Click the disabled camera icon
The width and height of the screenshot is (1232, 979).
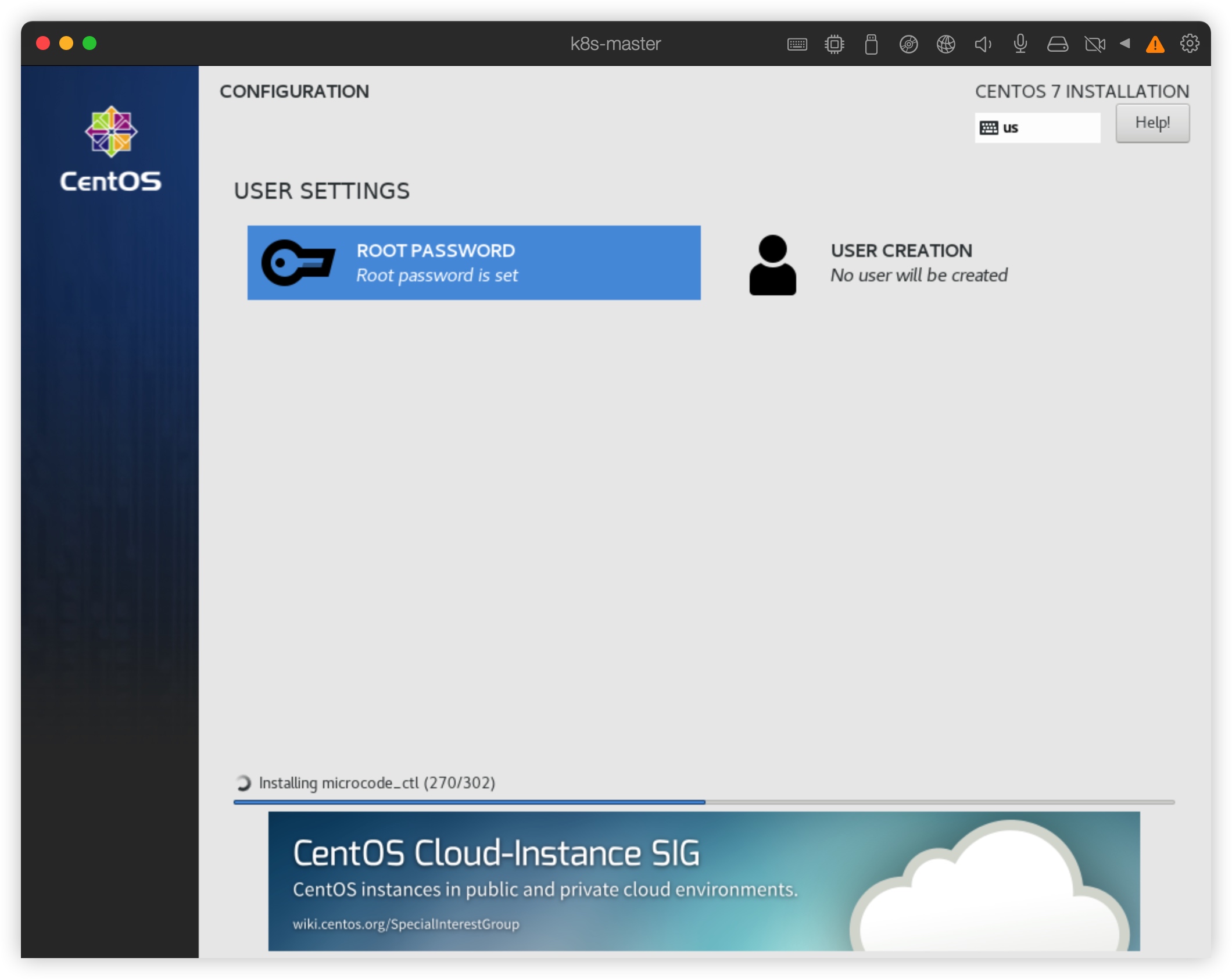tap(1095, 44)
